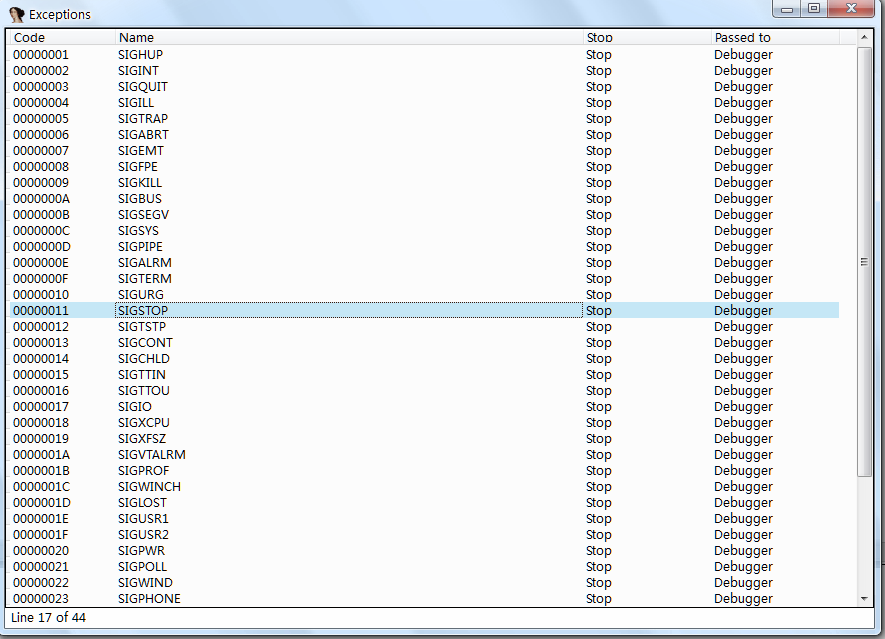
Task: Select the SIGXFSZ exception name
Action: pos(142,439)
